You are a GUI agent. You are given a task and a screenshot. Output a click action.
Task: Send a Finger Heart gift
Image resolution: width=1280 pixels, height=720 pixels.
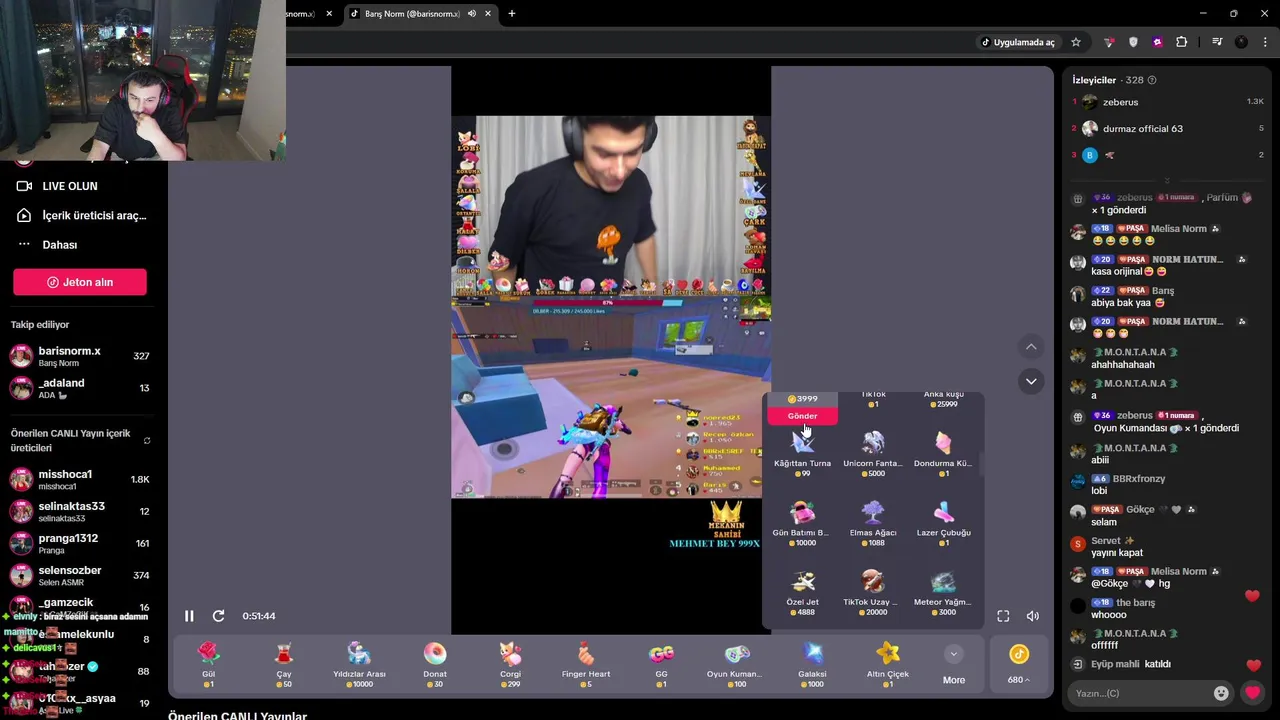pos(586,665)
